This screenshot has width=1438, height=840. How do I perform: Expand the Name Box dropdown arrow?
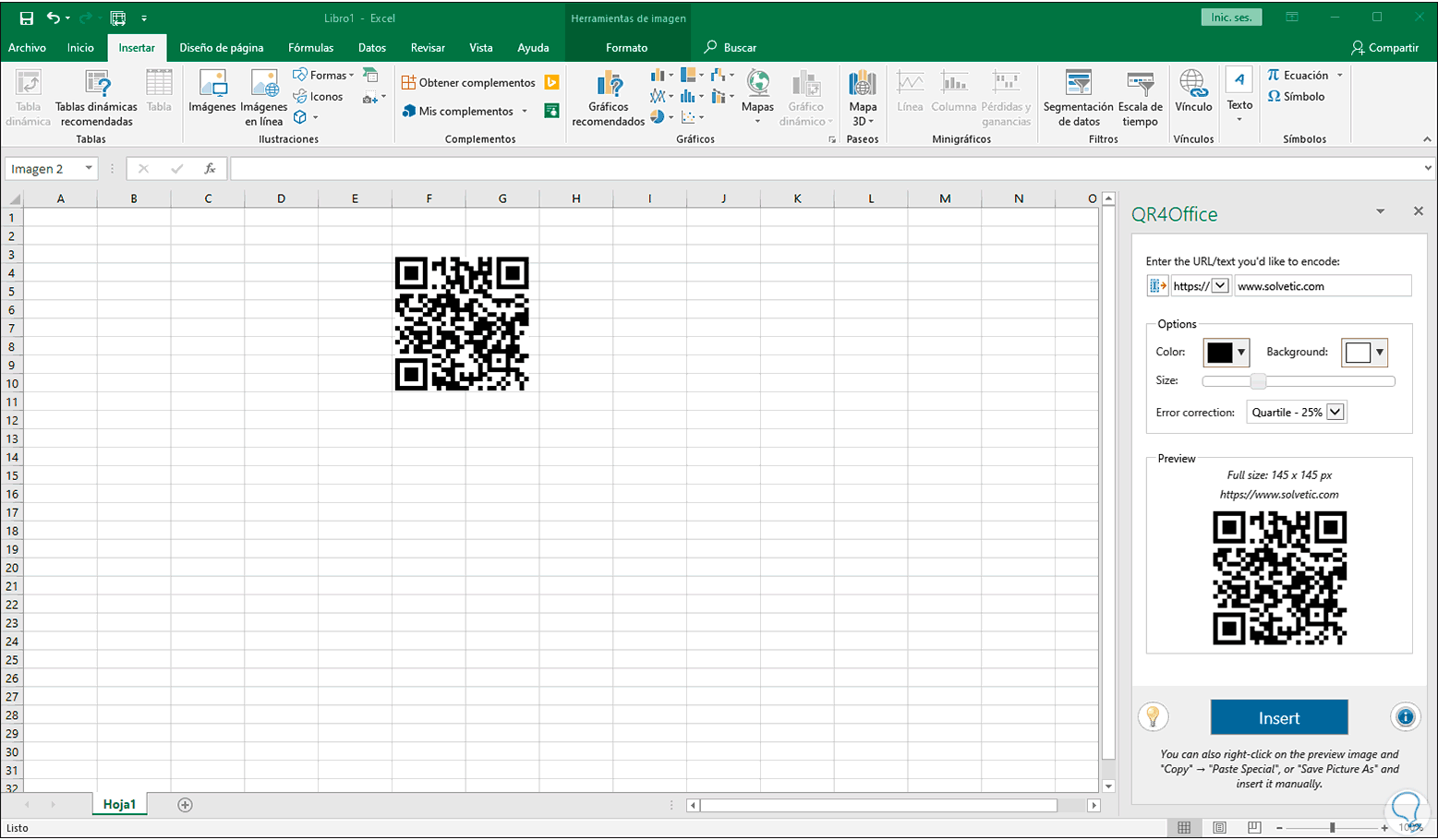coord(89,168)
